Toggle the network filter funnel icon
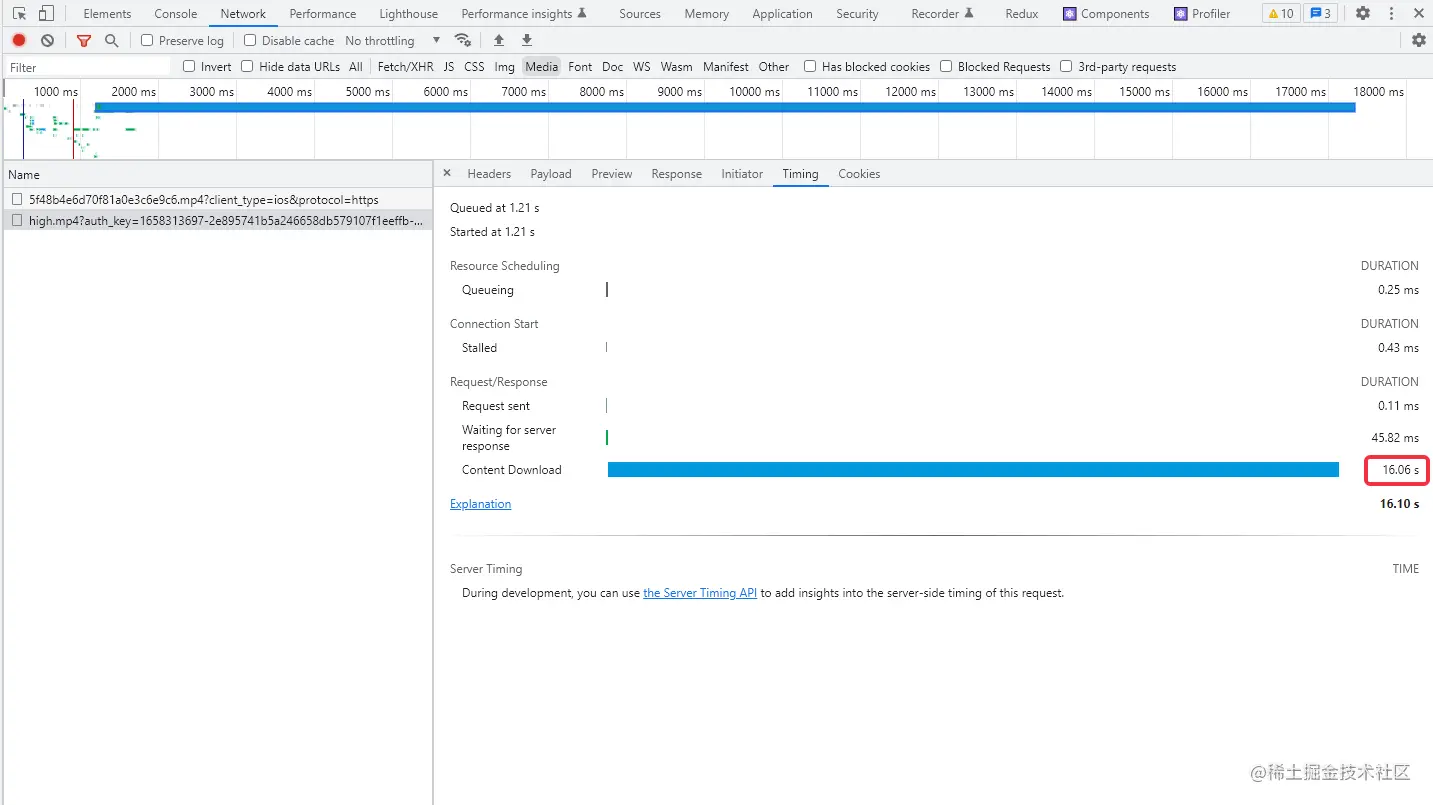 pyautogui.click(x=84, y=40)
